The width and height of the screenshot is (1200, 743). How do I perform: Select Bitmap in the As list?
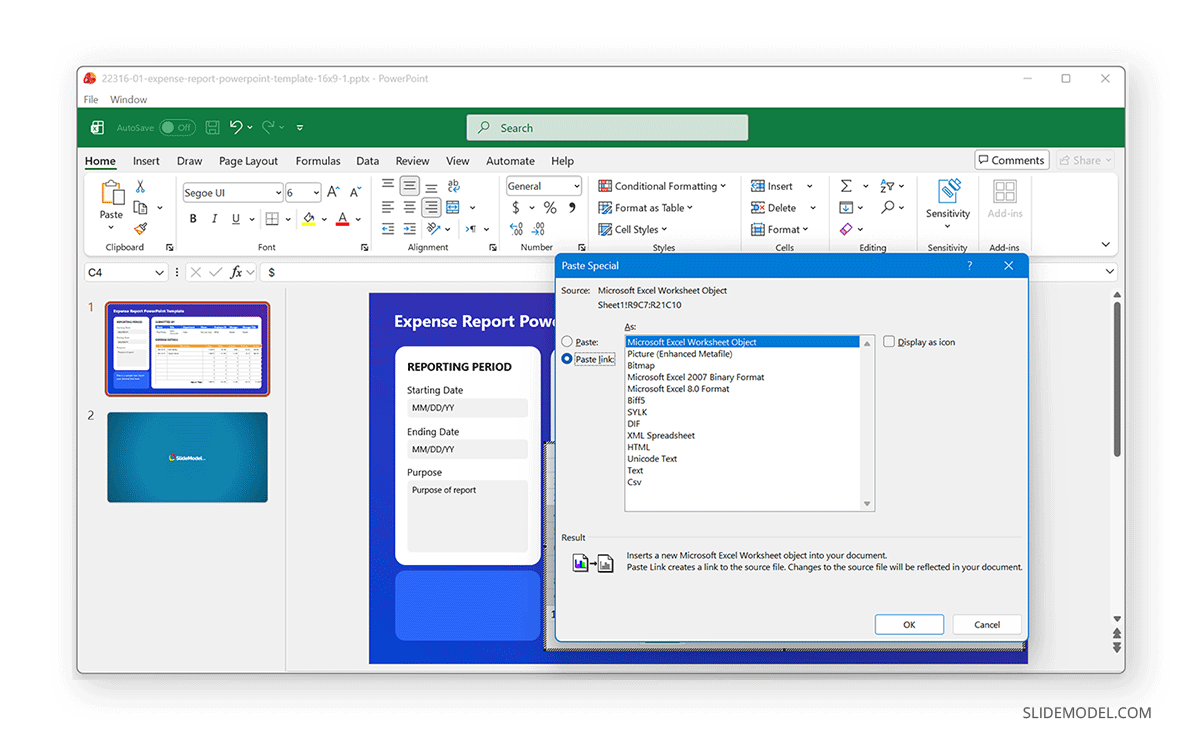[x=641, y=366]
